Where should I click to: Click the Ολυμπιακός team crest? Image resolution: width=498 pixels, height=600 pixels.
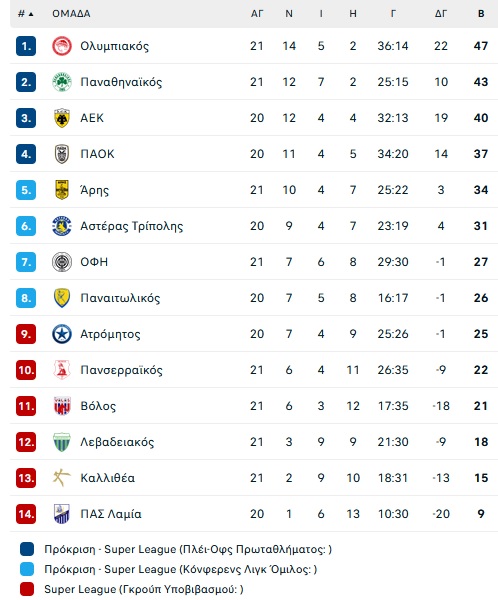[62, 46]
